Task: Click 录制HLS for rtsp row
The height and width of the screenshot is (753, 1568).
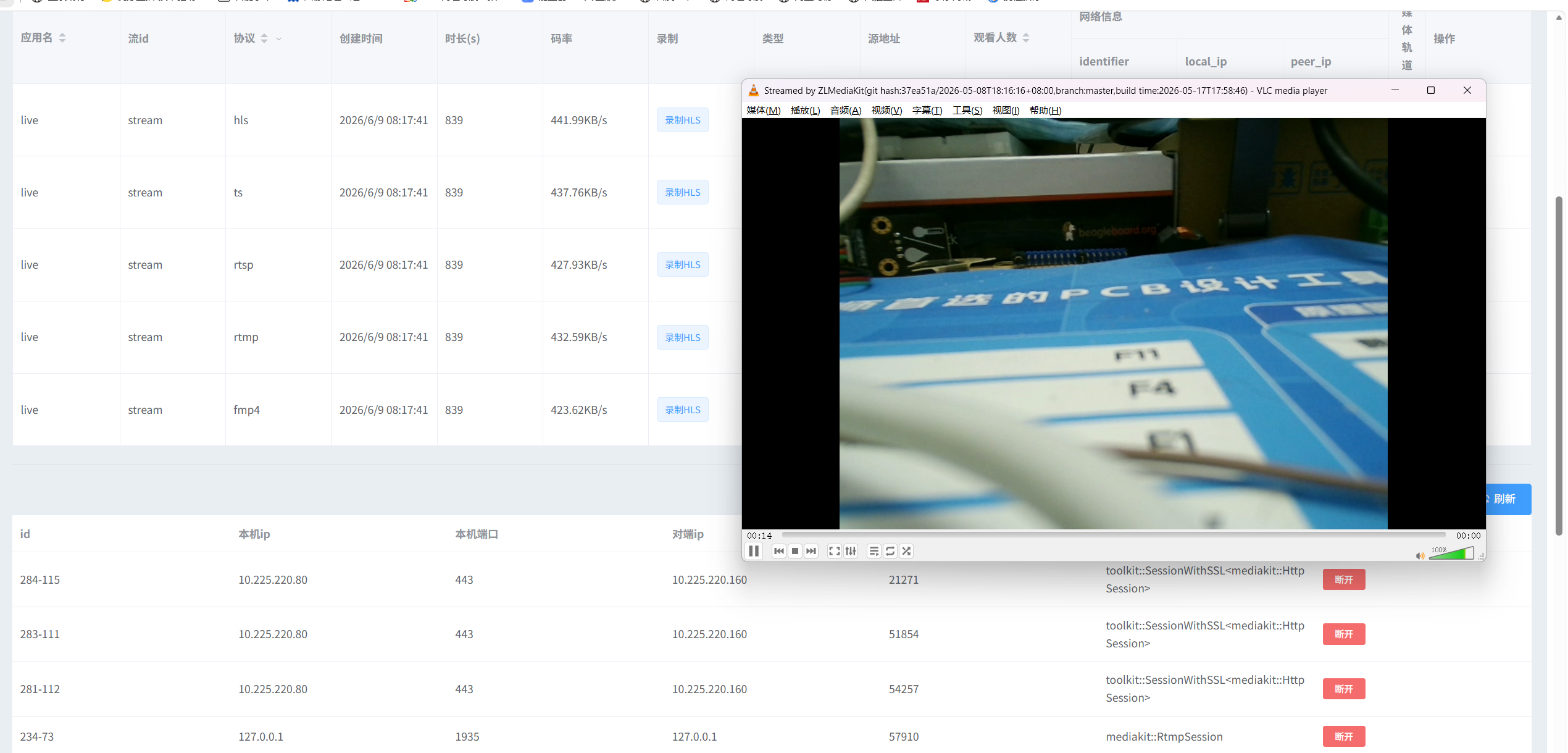Action: tap(682, 264)
